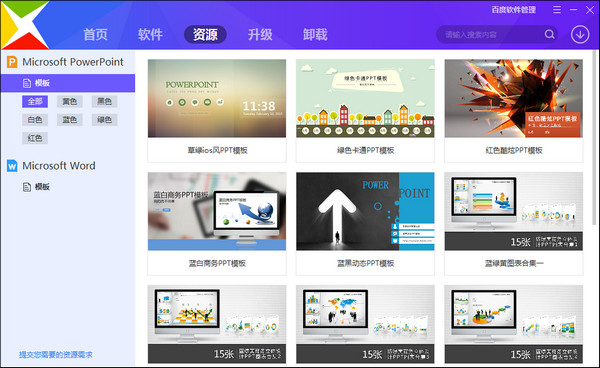The height and width of the screenshot is (368, 600).
Task: Filter templates by 蓝色
Action: (70, 120)
